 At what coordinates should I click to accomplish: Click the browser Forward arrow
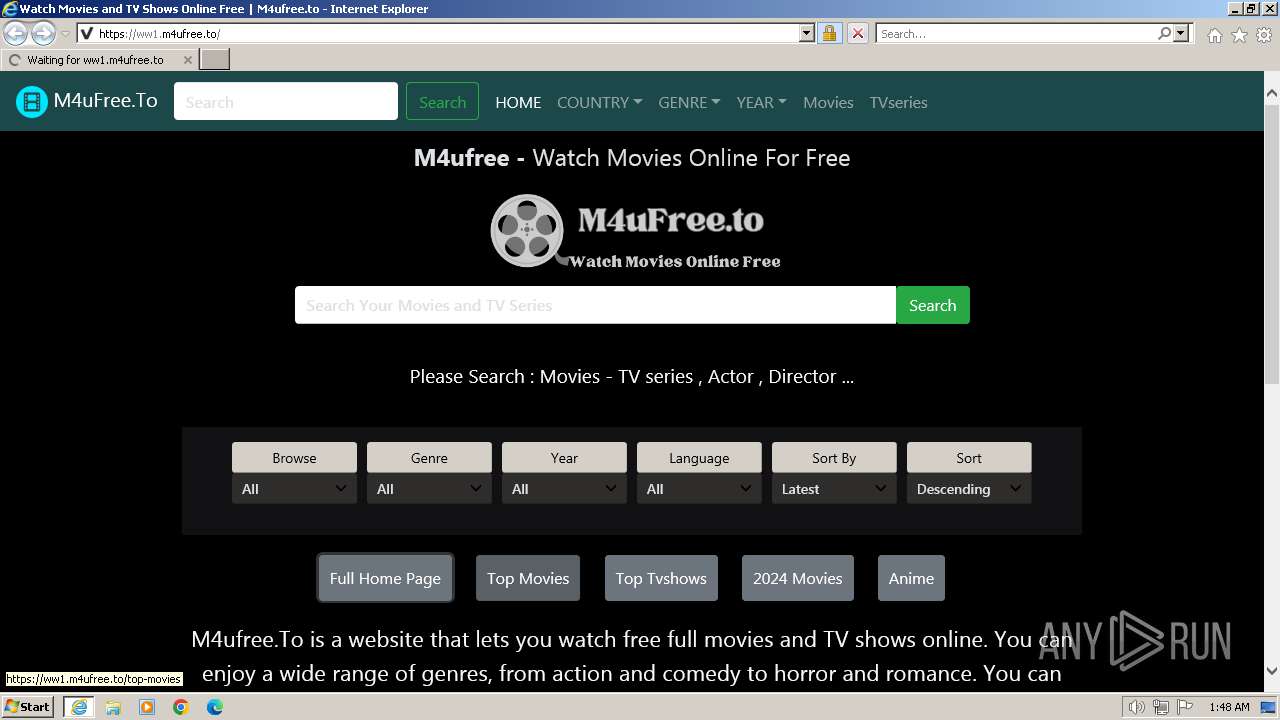[x=43, y=34]
